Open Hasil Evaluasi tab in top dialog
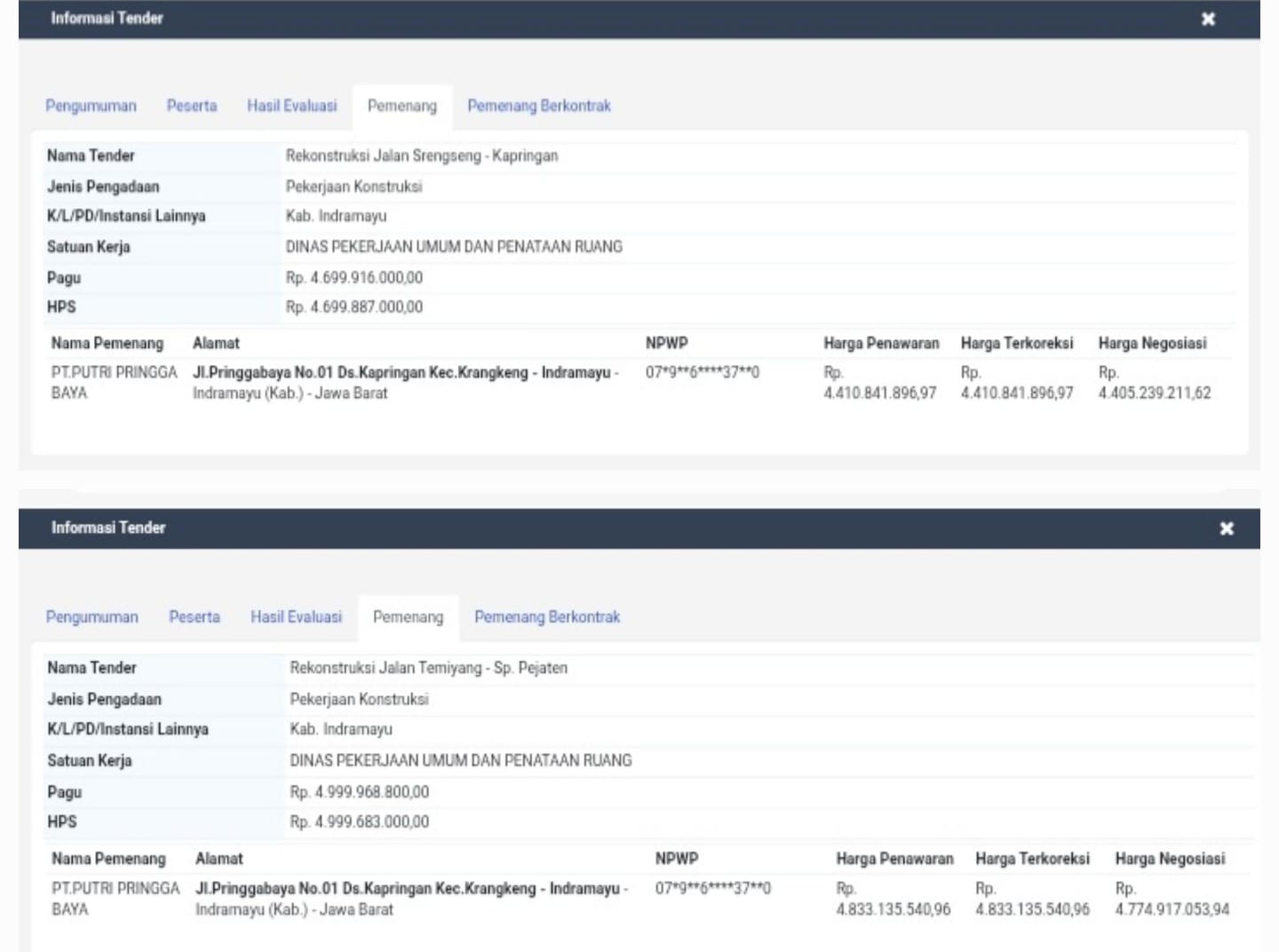The height and width of the screenshot is (952, 1279). tap(292, 106)
